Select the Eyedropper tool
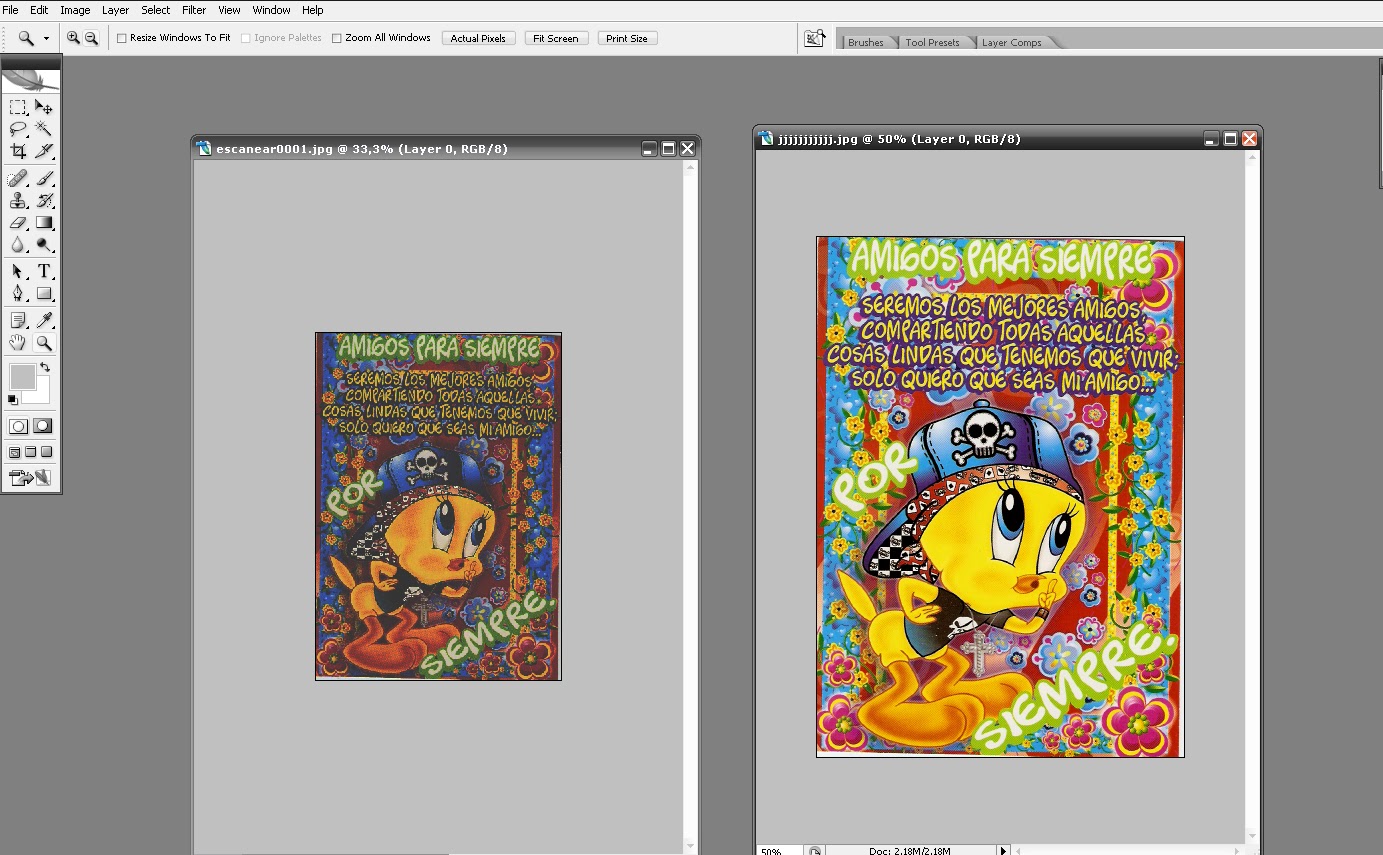The width and height of the screenshot is (1383, 855). pos(44,321)
